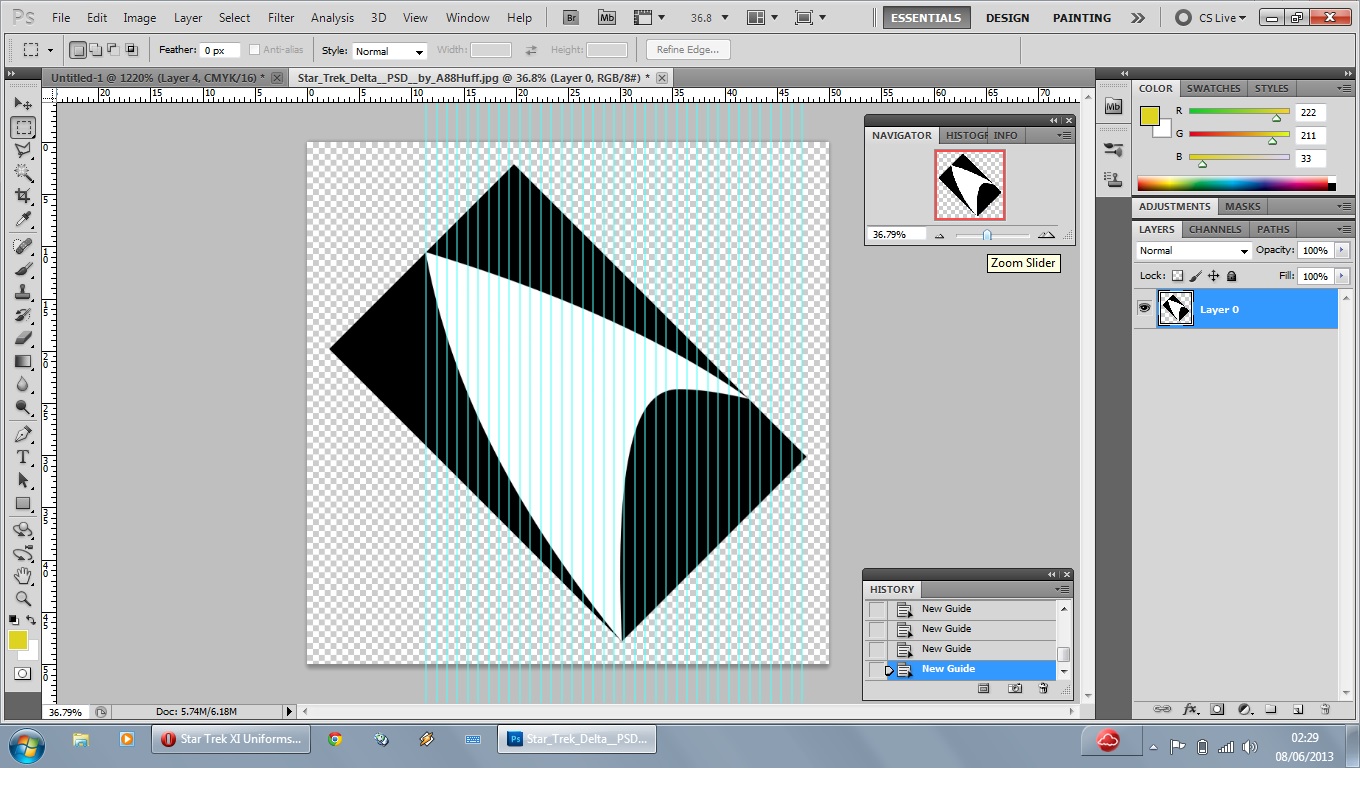This screenshot has height=800, width=1360.
Task: Open the History panel options menu
Action: 1063,589
